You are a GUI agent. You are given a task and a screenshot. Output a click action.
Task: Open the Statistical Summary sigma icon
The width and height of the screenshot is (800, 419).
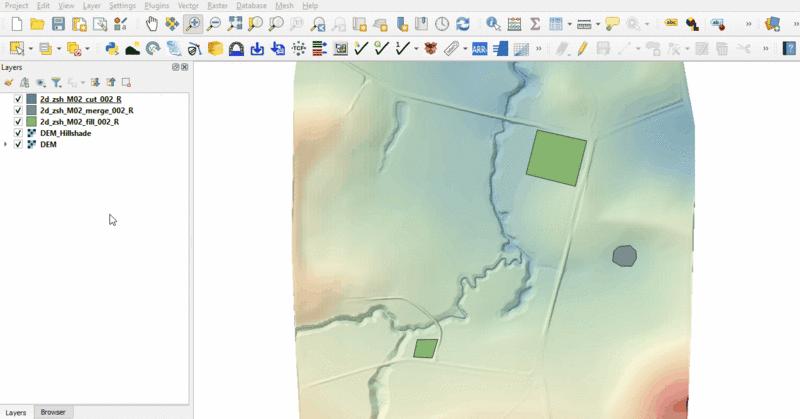point(535,24)
